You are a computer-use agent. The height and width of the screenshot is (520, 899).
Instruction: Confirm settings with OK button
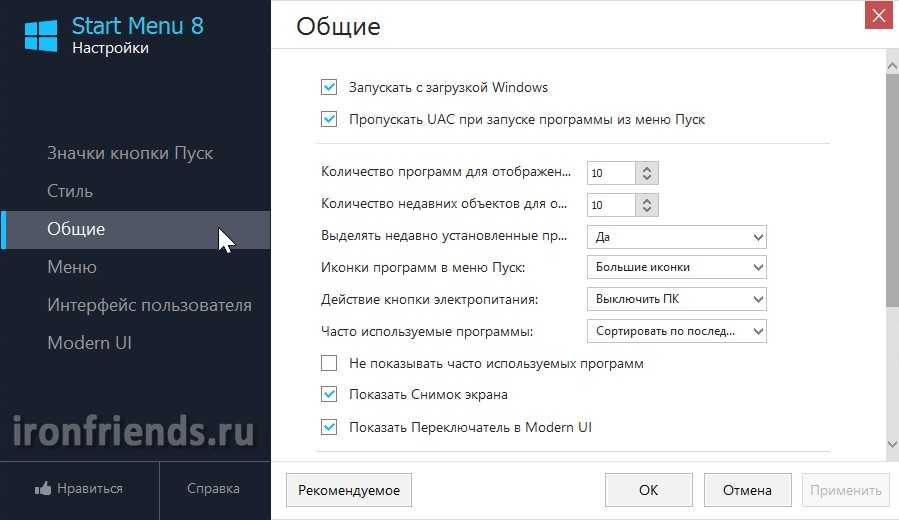(x=648, y=490)
